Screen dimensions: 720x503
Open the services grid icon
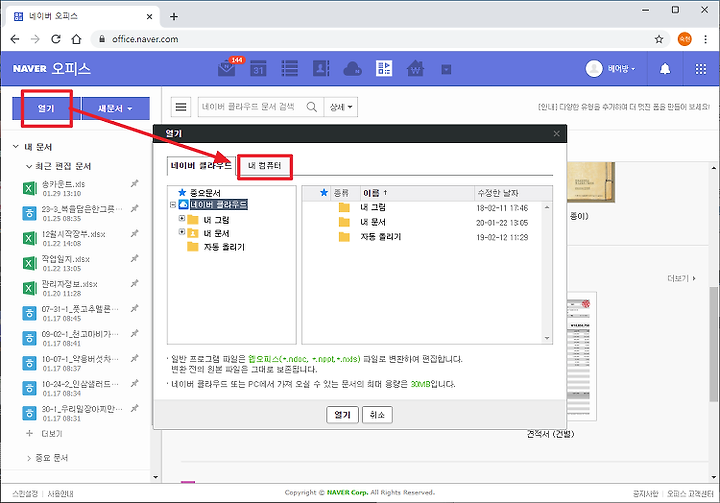click(701, 69)
